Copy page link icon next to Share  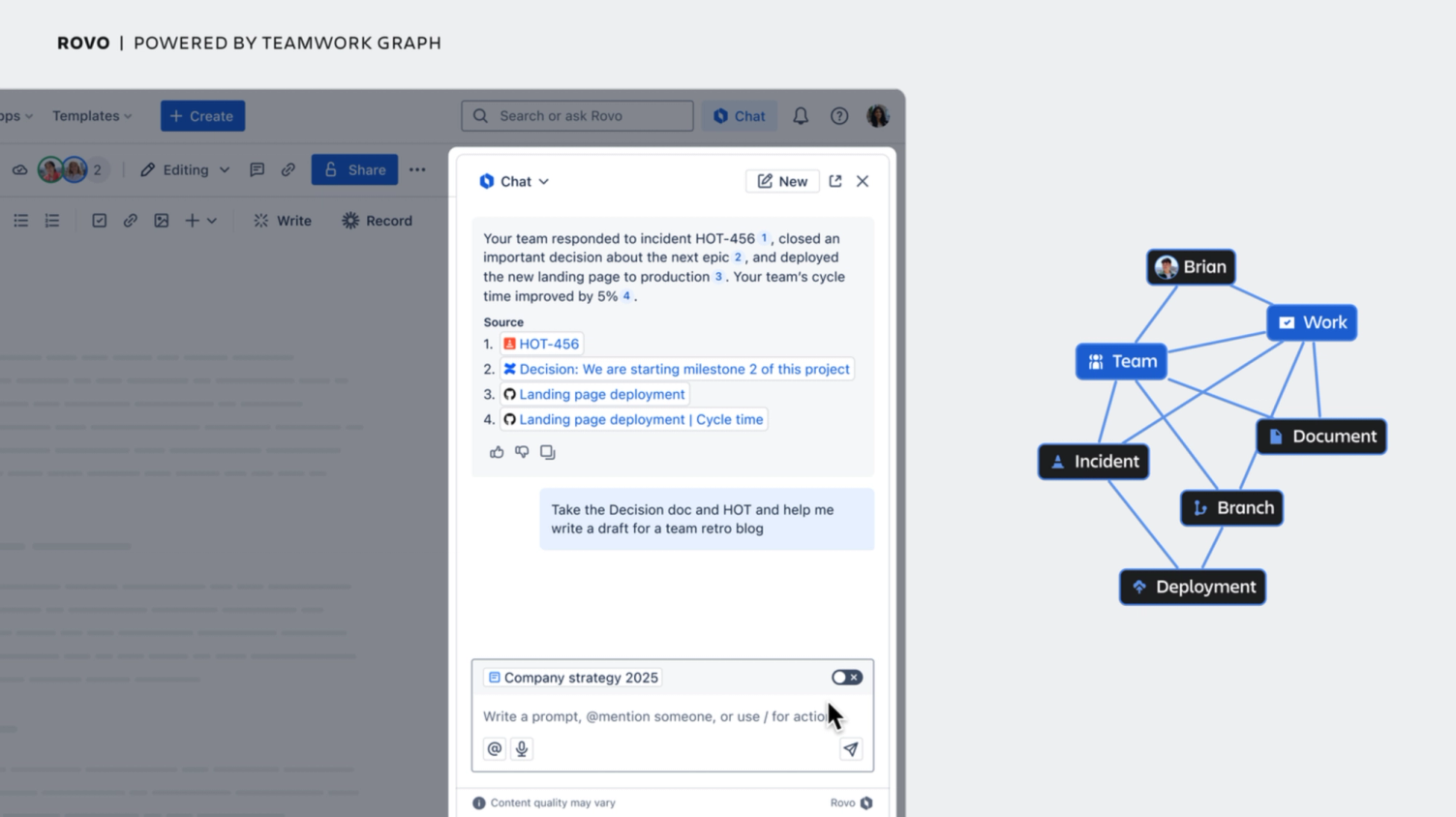tap(288, 169)
